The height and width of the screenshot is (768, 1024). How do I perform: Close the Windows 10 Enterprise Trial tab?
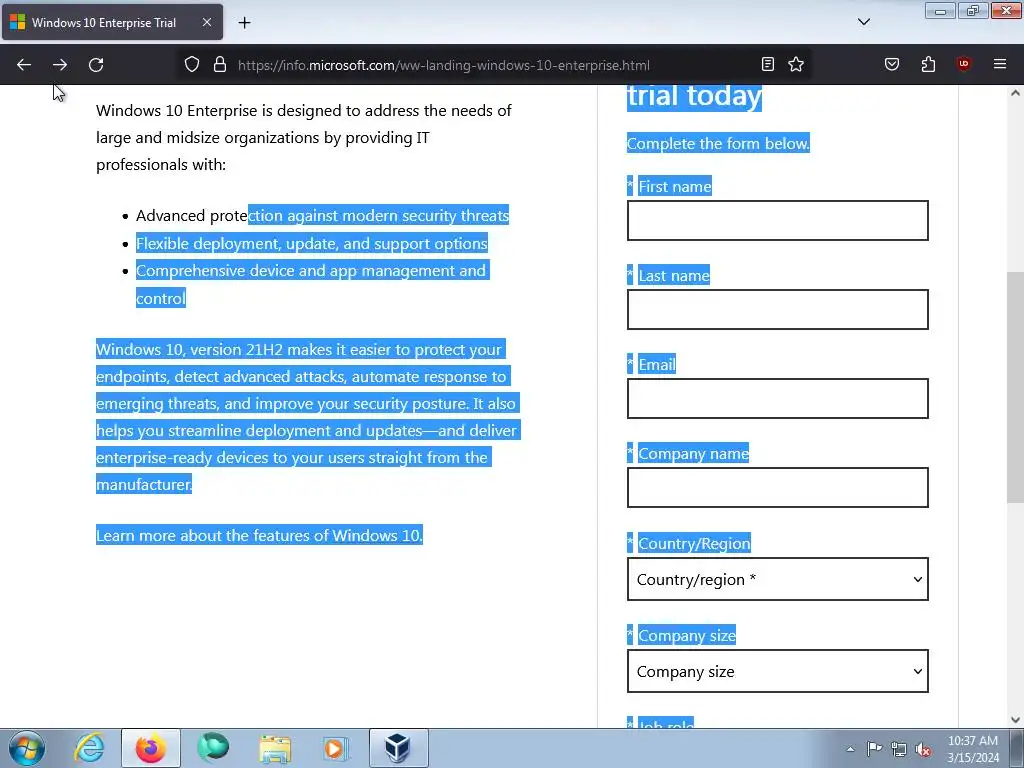coord(206,22)
